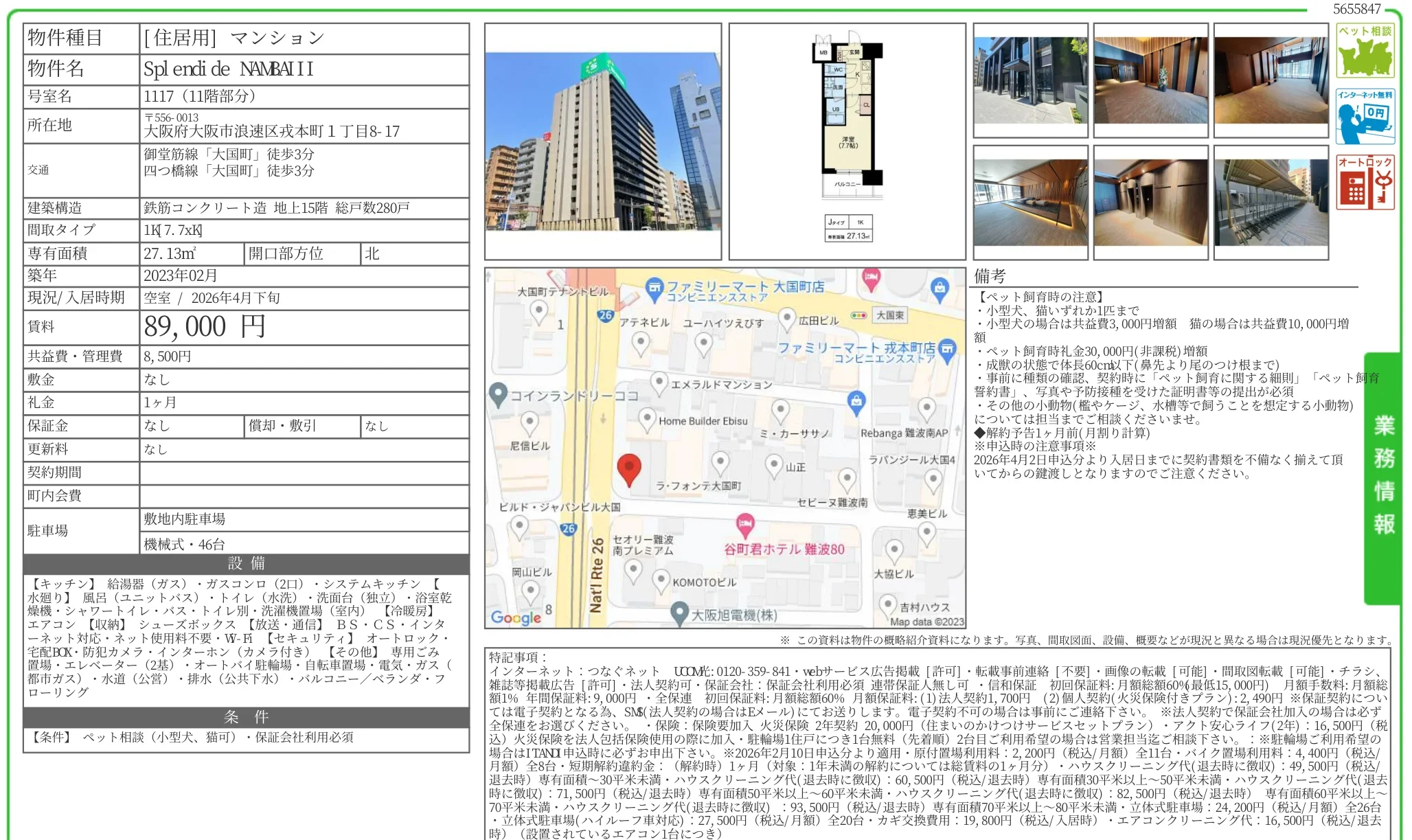Click the FamilyMart 戎本町店 store marker

[x=947, y=349]
